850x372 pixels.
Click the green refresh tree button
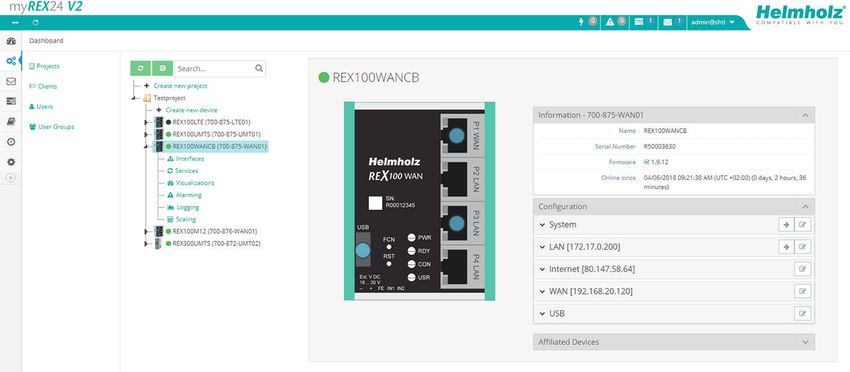click(x=140, y=68)
